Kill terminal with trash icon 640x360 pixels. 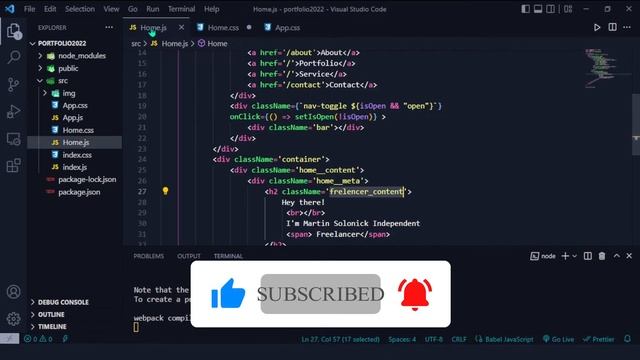(x=602, y=256)
